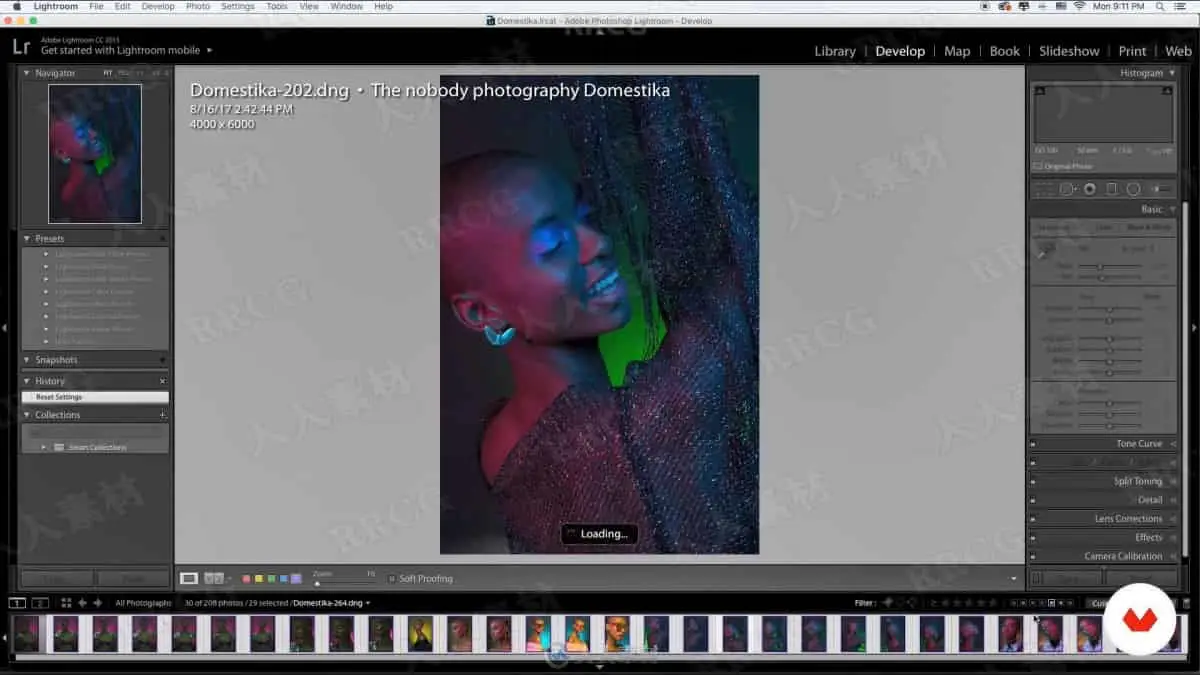The height and width of the screenshot is (675, 1200).
Task: Go back to the previous source
Action: point(82,603)
